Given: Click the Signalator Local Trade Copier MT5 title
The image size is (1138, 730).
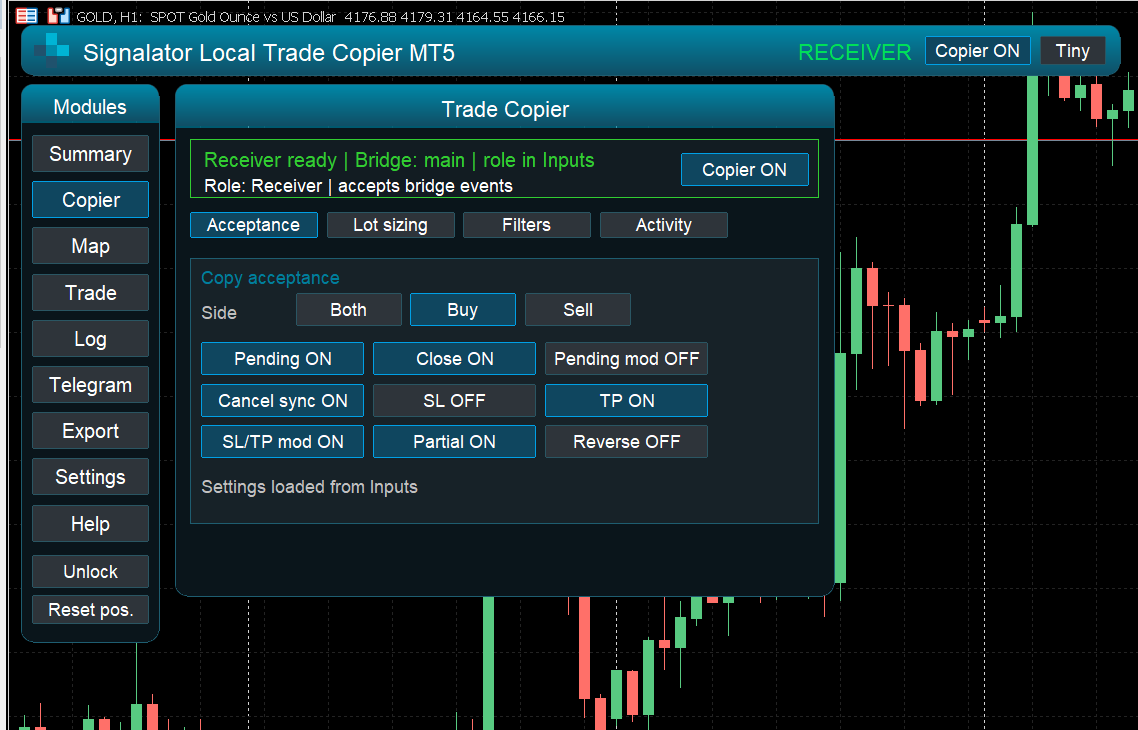Looking at the screenshot, I should click(269, 52).
